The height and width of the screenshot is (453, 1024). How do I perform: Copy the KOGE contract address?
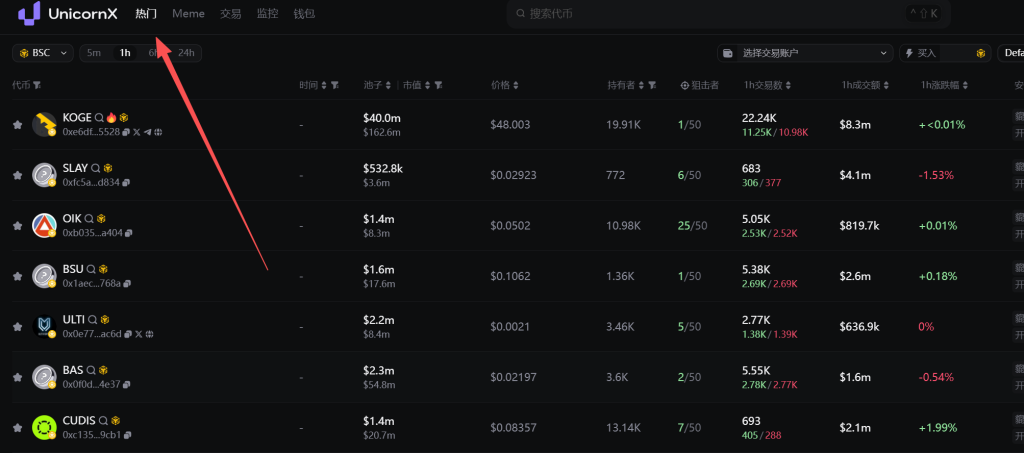[x=126, y=132]
